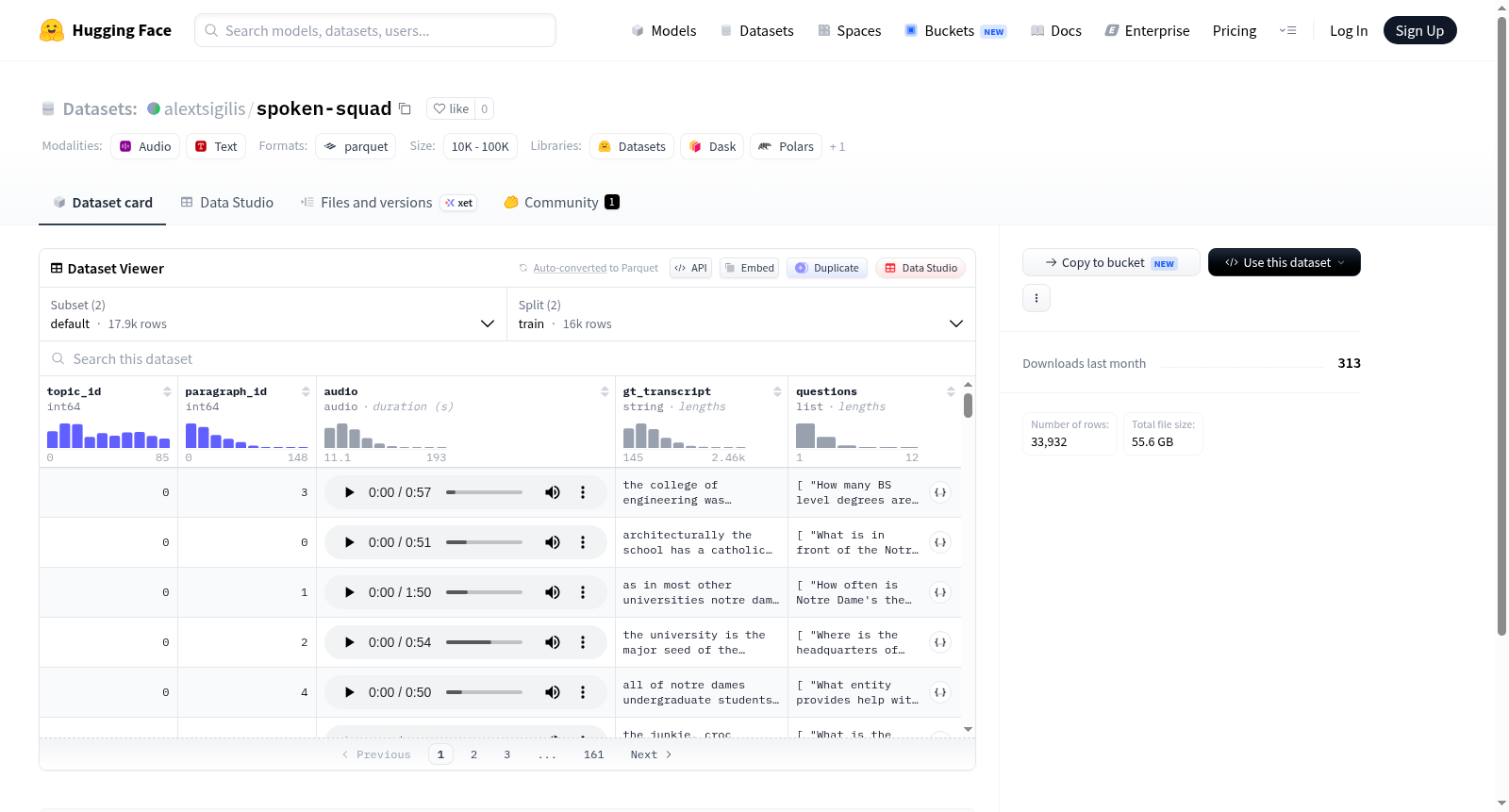
Task: Seek in the 0:57 audio progress bar
Action: click(484, 492)
